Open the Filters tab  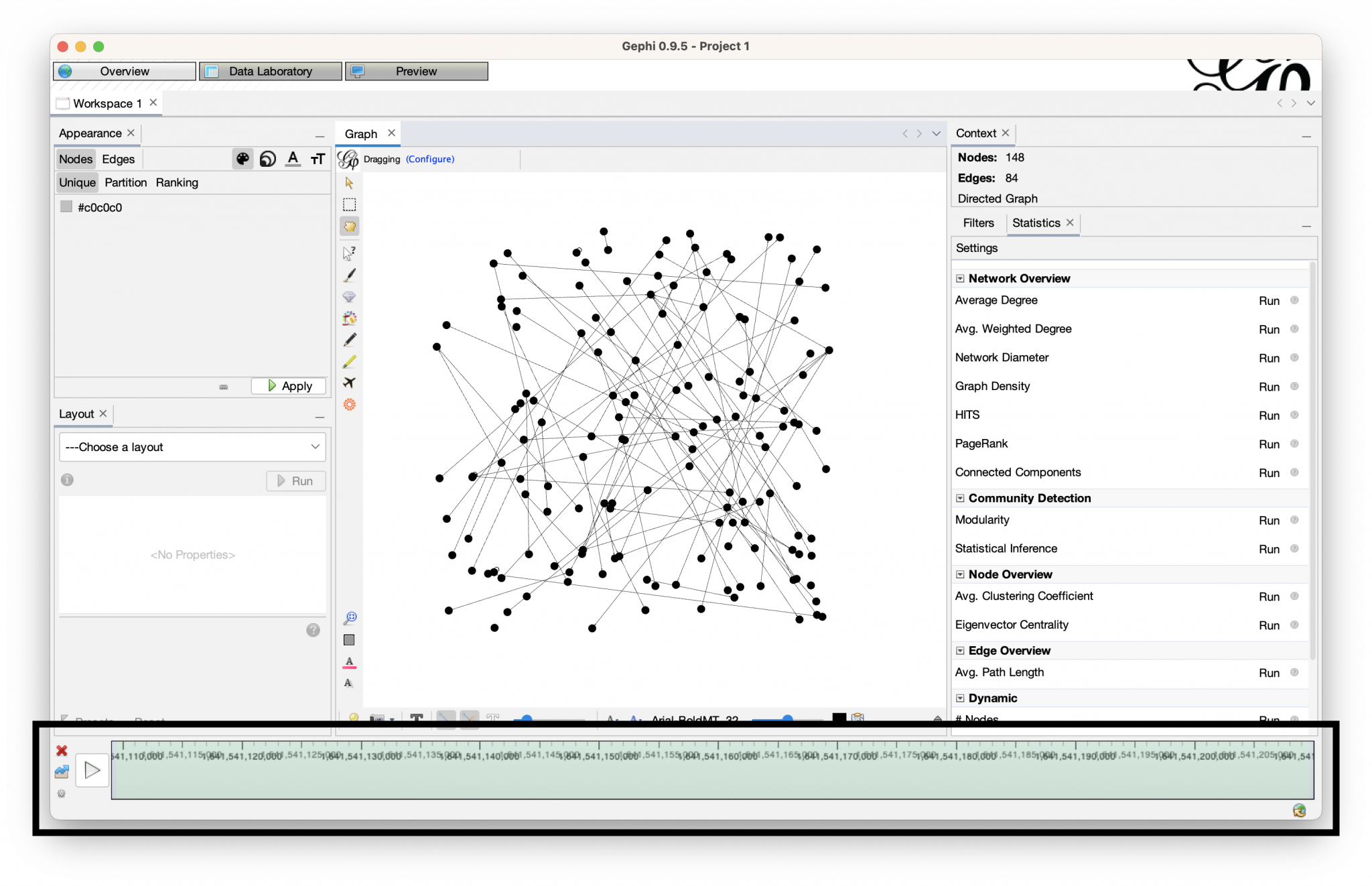(978, 223)
